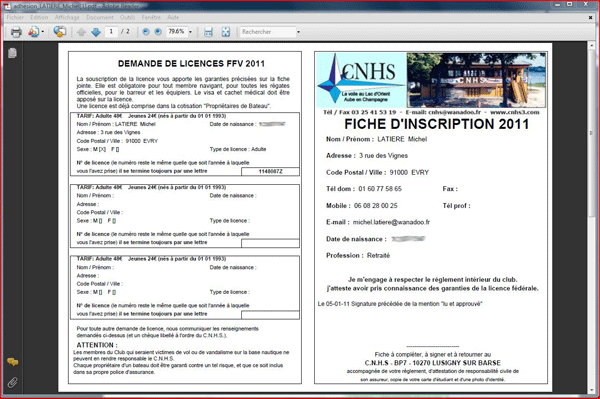The image size is (600, 399).
Task: Open the Attachments paperclip panel
Action: pyautogui.click(x=13, y=382)
